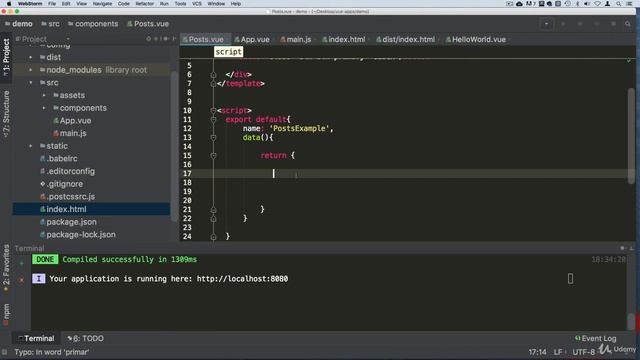This screenshot has height=360, width=640.
Task: Click the settings gear icon in the Project panel header
Action: coord(166,39)
